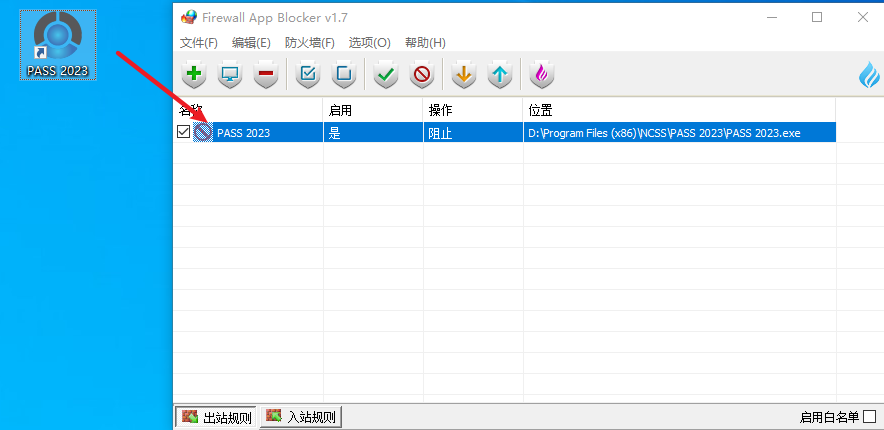This screenshot has height=430, width=884.
Task: Click the orange down arrow icon
Action: click(462, 75)
